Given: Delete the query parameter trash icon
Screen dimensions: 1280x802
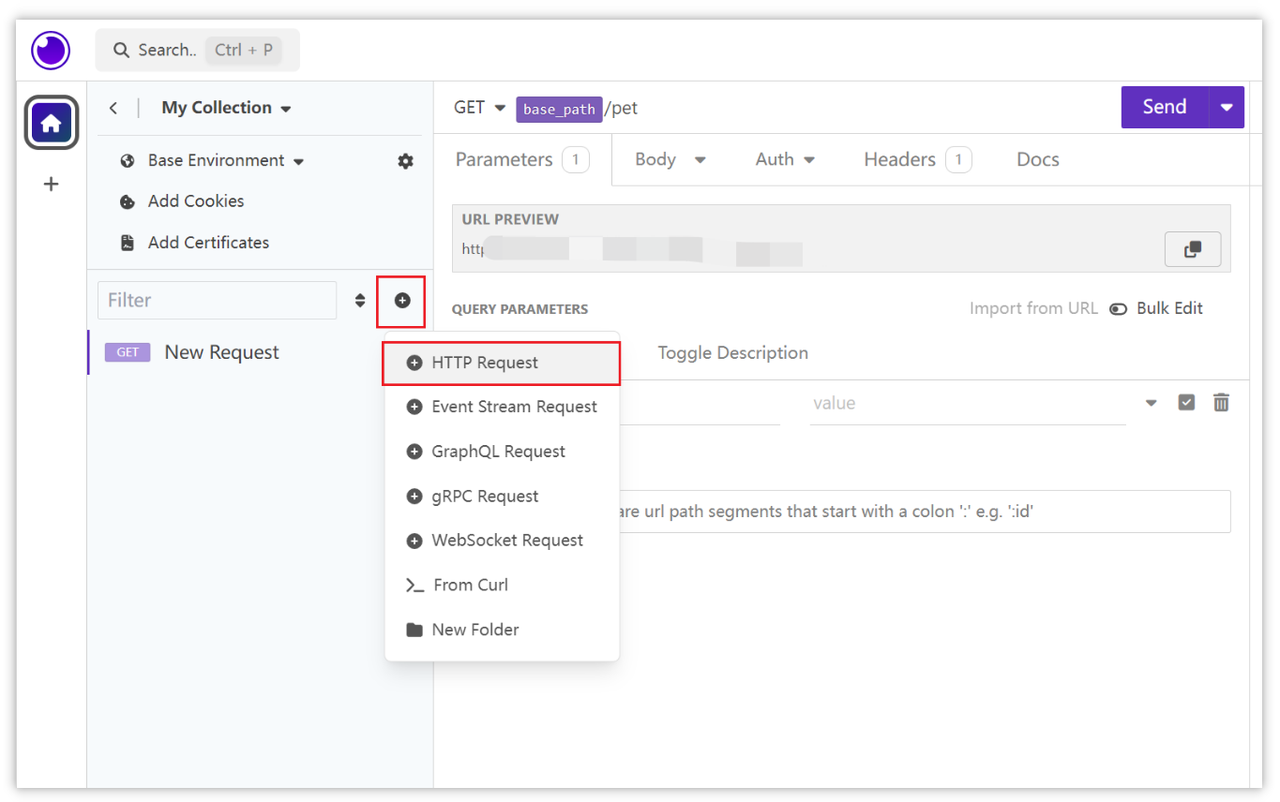Looking at the screenshot, I should click(x=1221, y=403).
